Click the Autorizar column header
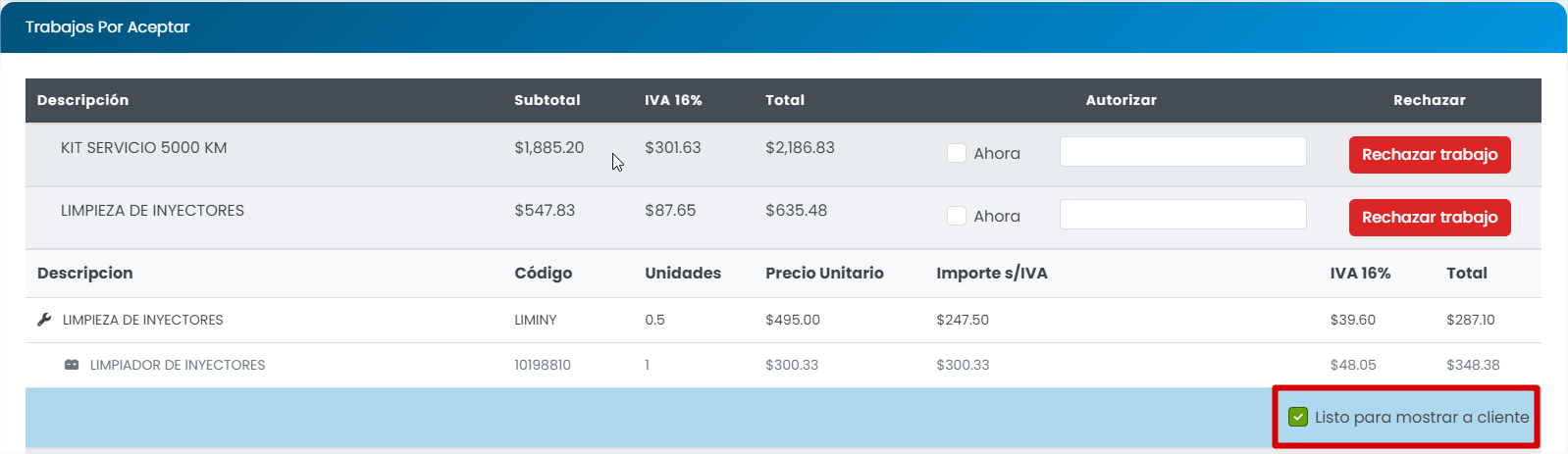This screenshot has width=1568, height=454. pyautogui.click(x=1121, y=100)
